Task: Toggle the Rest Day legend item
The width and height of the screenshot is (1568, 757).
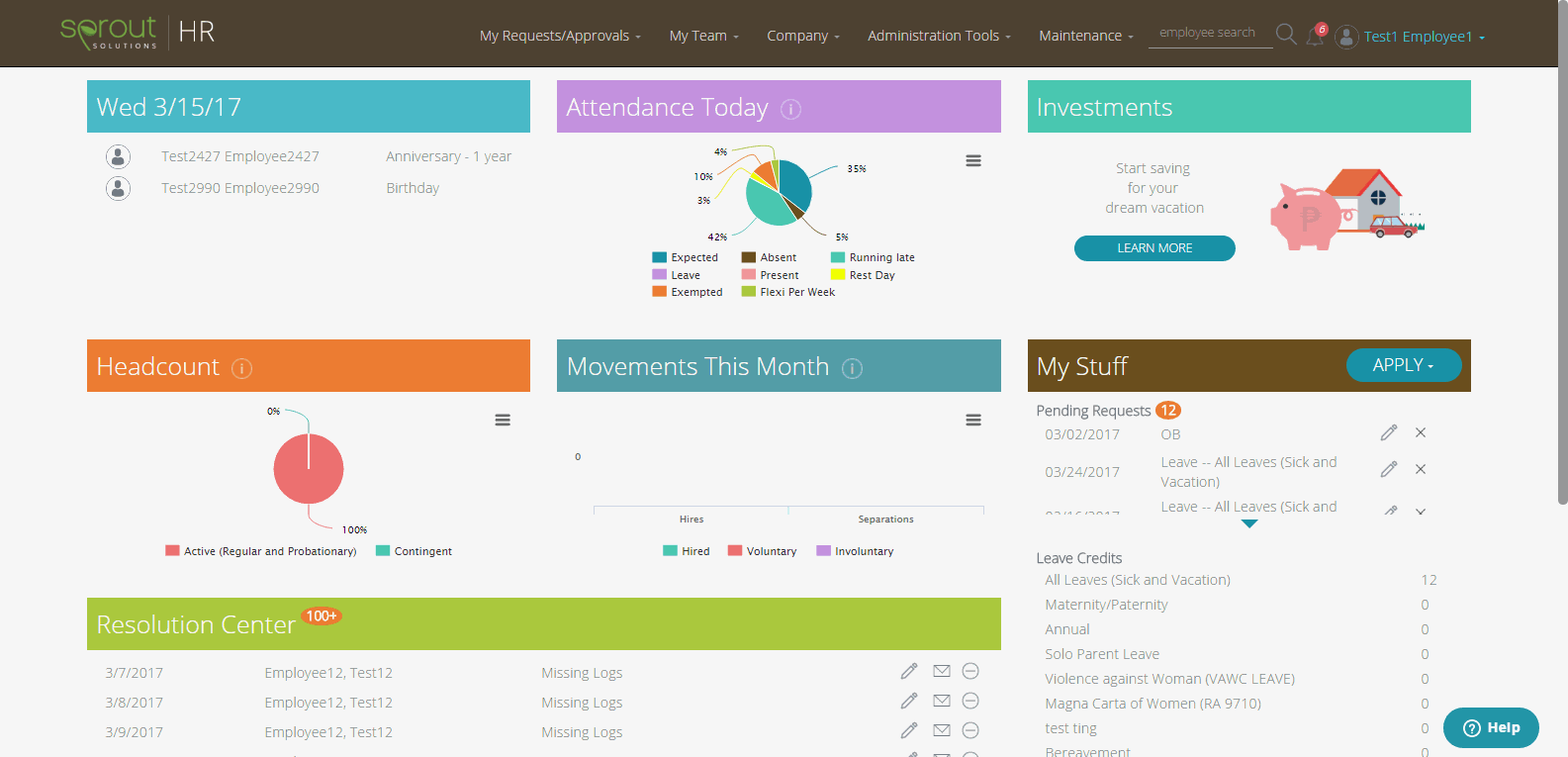Action: 863,275
